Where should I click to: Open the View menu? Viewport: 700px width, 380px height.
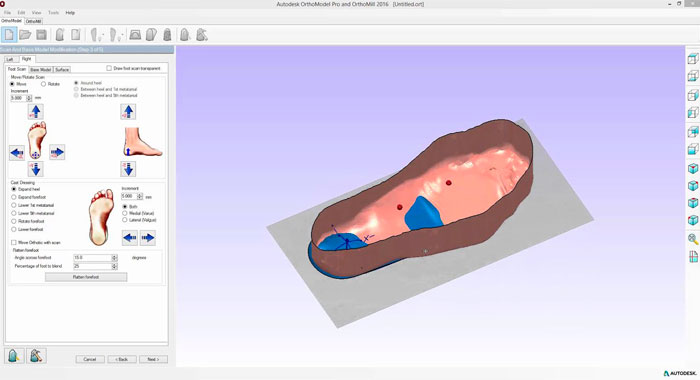(x=37, y=13)
